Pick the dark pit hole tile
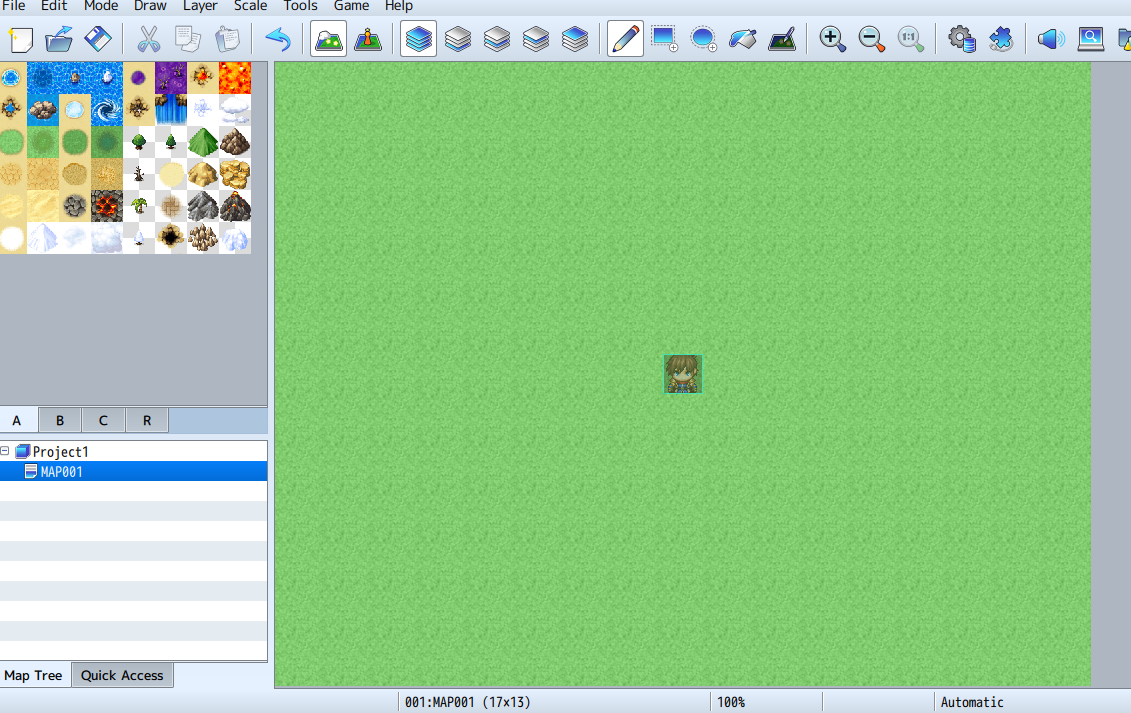The width and height of the screenshot is (1131, 713). pyautogui.click(x=171, y=237)
